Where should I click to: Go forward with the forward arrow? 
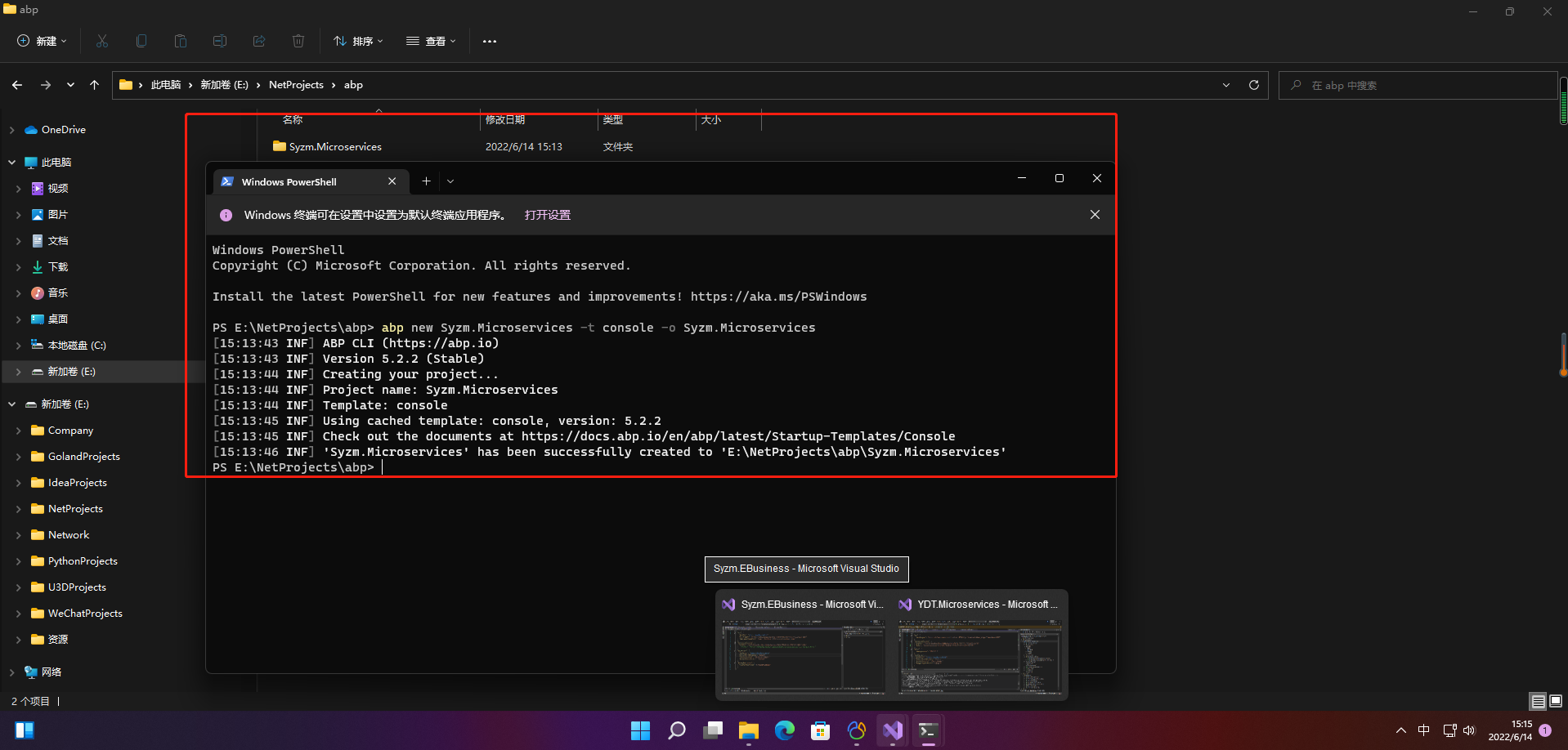point(46,85)
